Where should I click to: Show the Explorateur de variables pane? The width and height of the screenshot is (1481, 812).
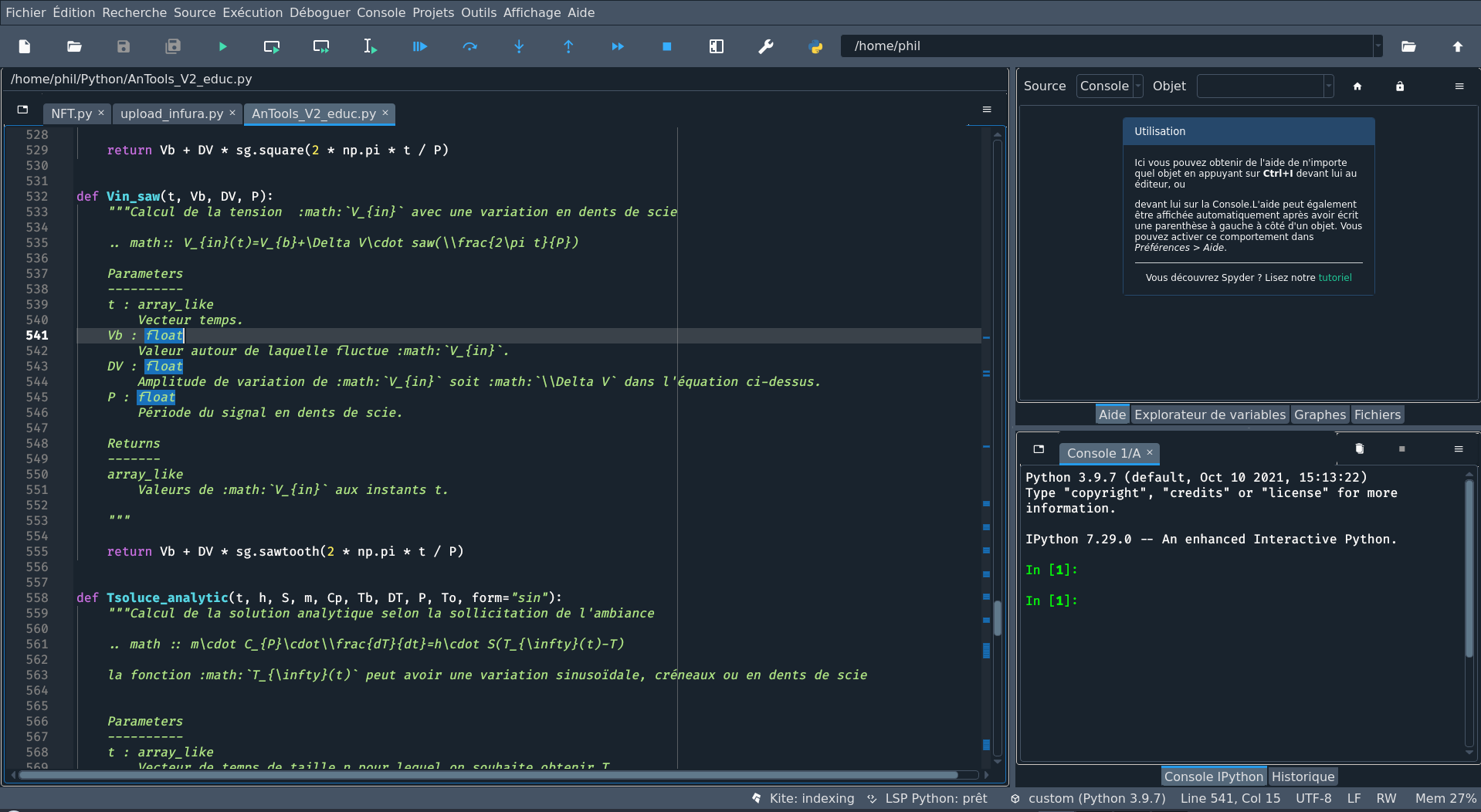1210,414
